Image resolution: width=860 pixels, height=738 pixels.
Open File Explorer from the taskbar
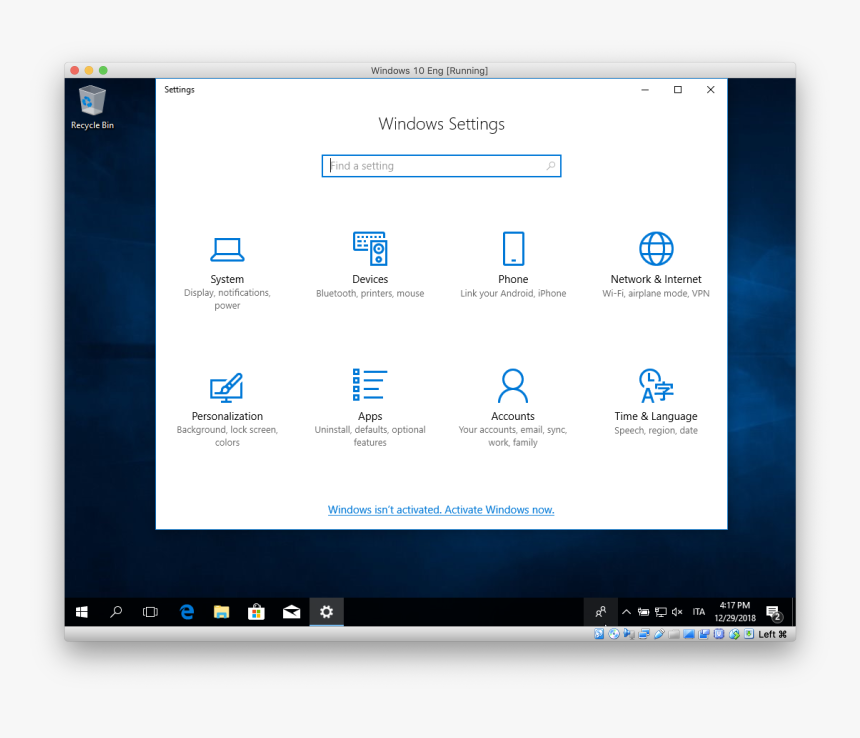221,612
